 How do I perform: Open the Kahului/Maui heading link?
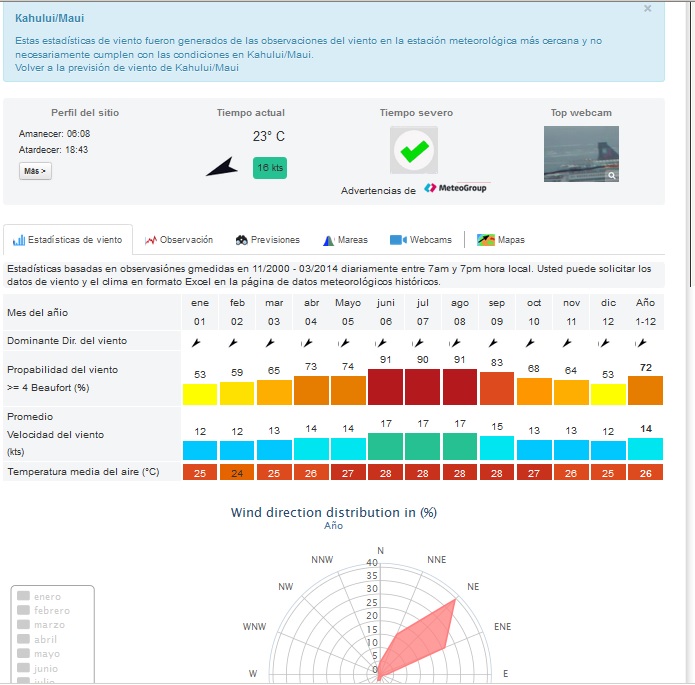coord(50,18)
